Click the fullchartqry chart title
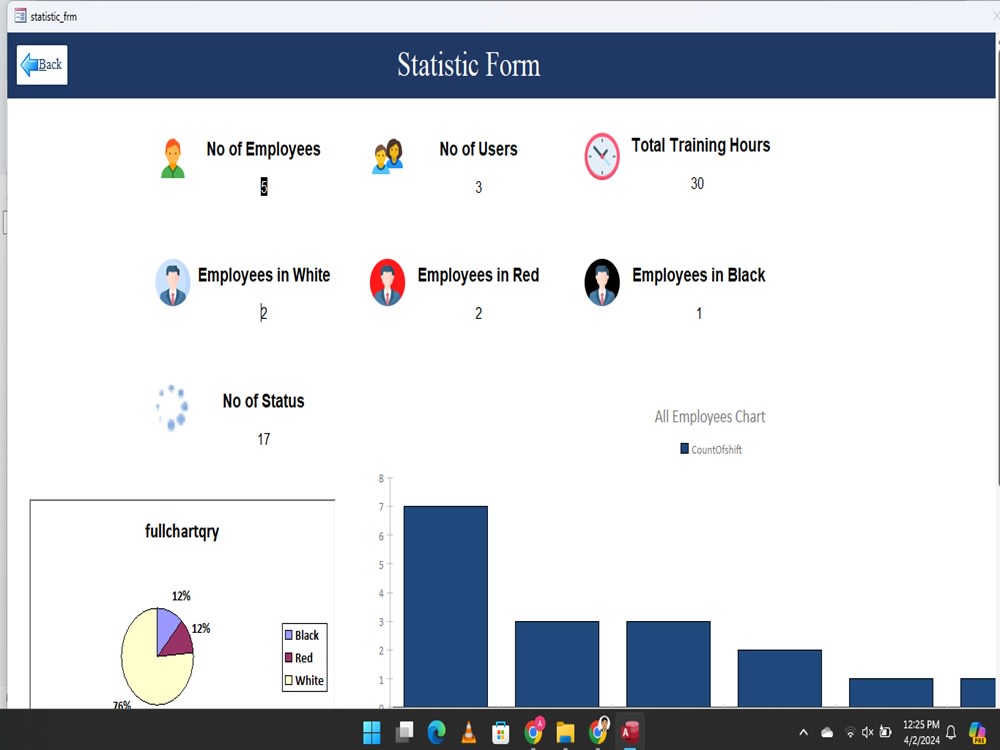1000x750 pixels. 182,531
